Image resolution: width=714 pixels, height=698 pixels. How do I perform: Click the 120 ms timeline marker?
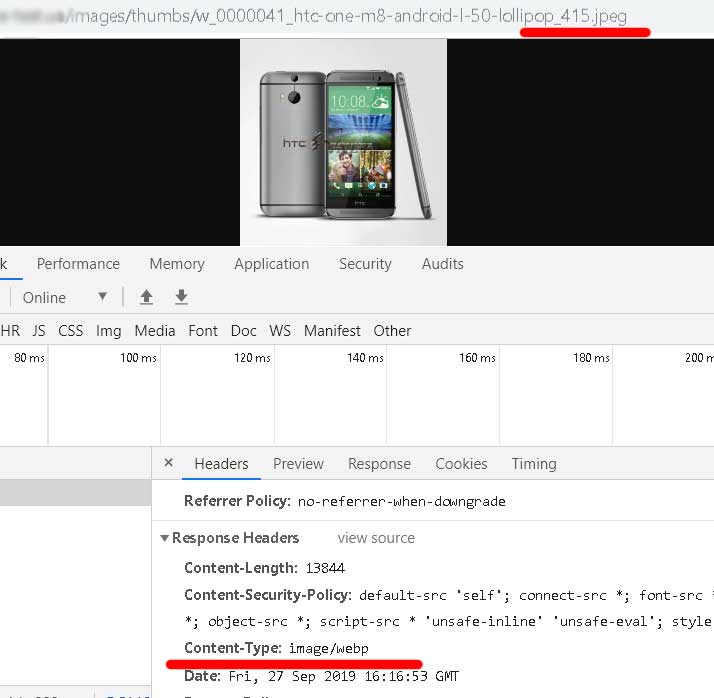click(x=252, y=358)
